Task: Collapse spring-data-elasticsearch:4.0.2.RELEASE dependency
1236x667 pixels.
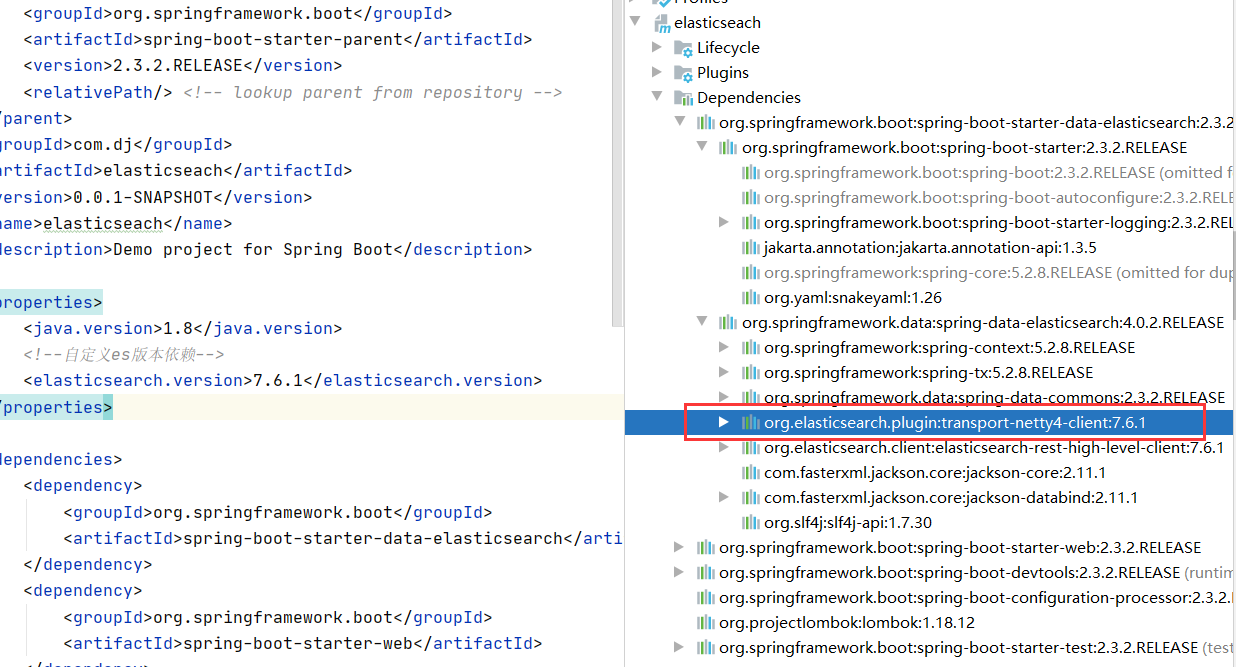Action: [702, 322]
